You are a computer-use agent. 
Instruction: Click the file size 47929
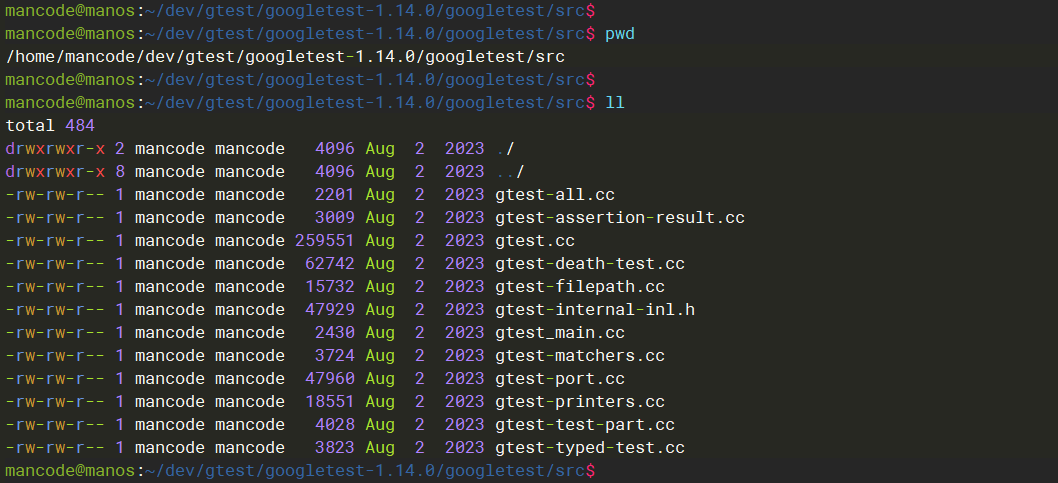(x=330, y=310)
